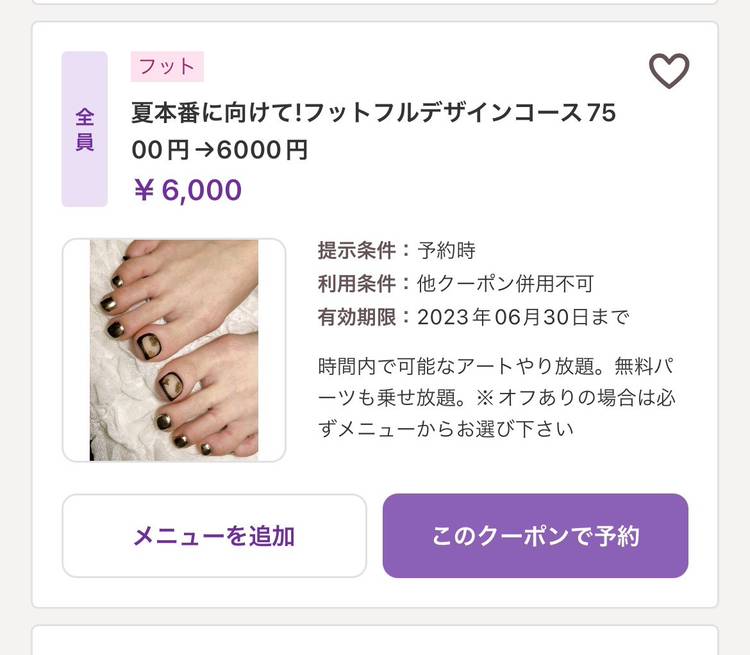
Task: Click the purple ¥6,000 price
Action: coord(187,190)
